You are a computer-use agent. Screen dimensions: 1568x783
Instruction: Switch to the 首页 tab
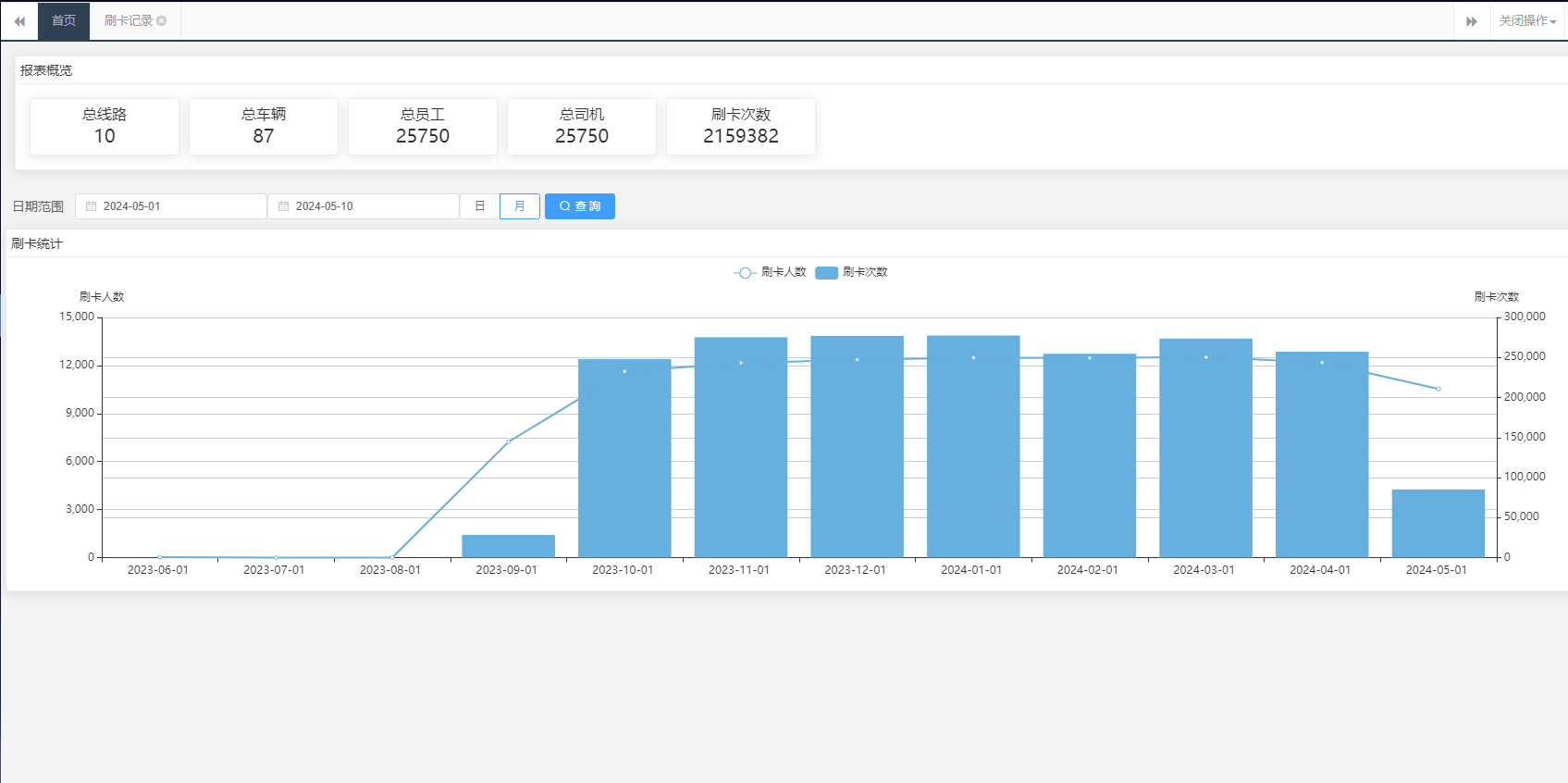[64, 21]
